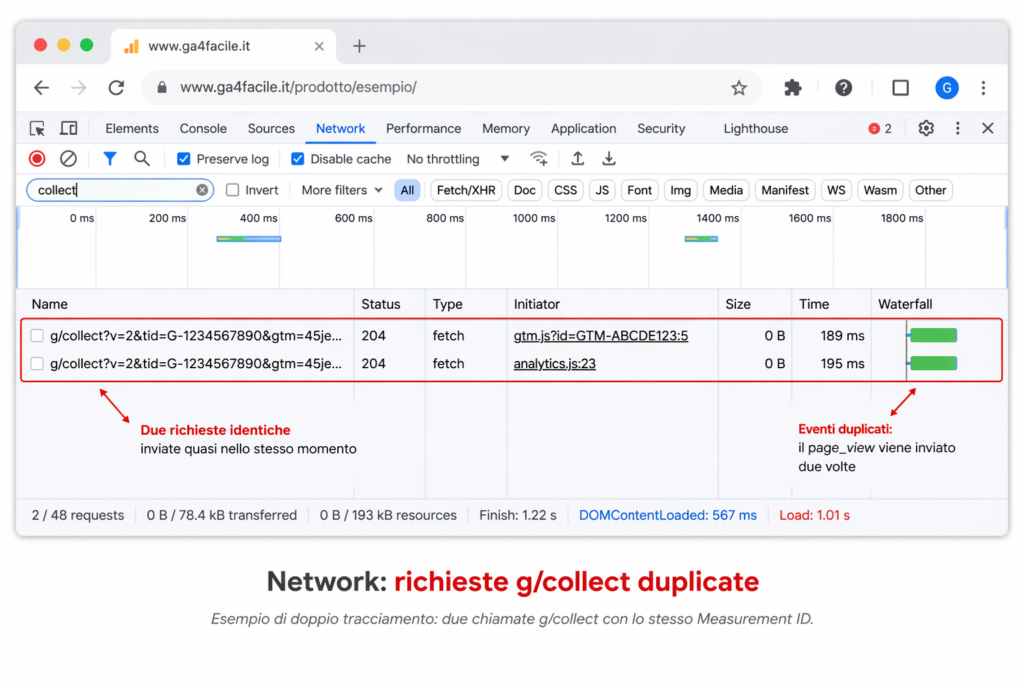
Task: Uncheck Disable cache
Action: click(297, 159)
